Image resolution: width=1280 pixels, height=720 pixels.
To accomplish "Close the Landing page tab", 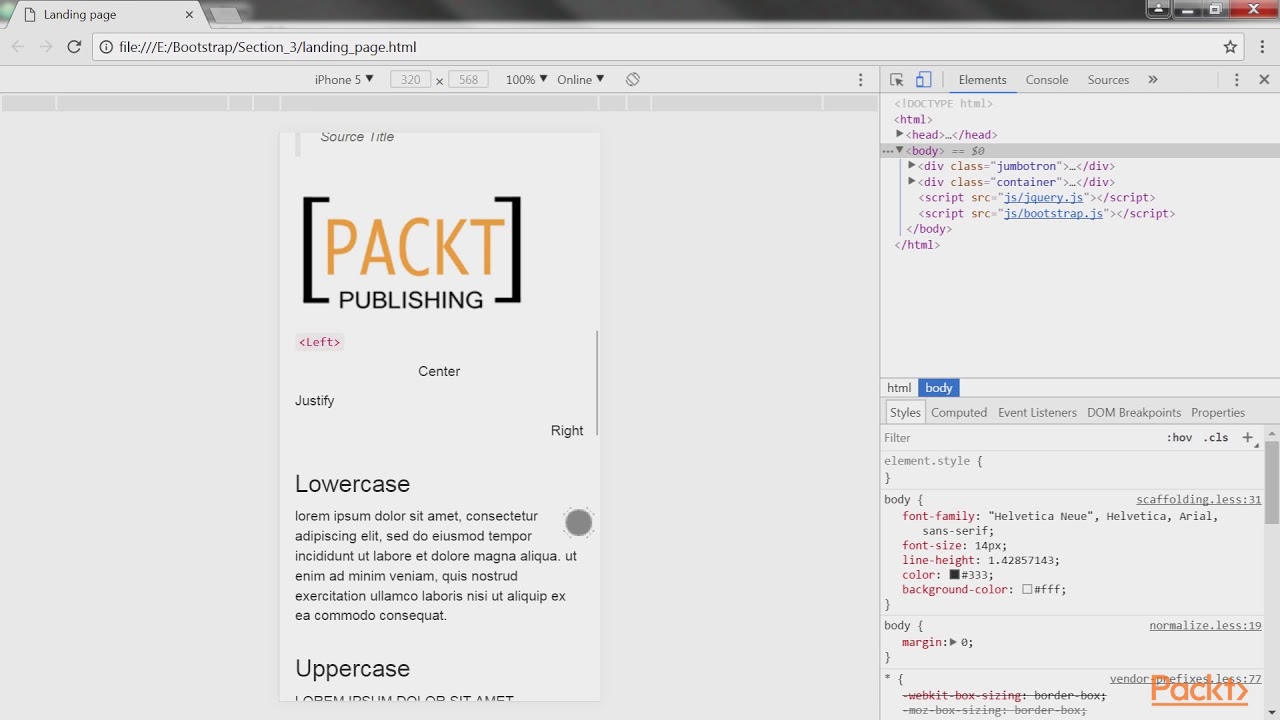I will tap(189, 15).
